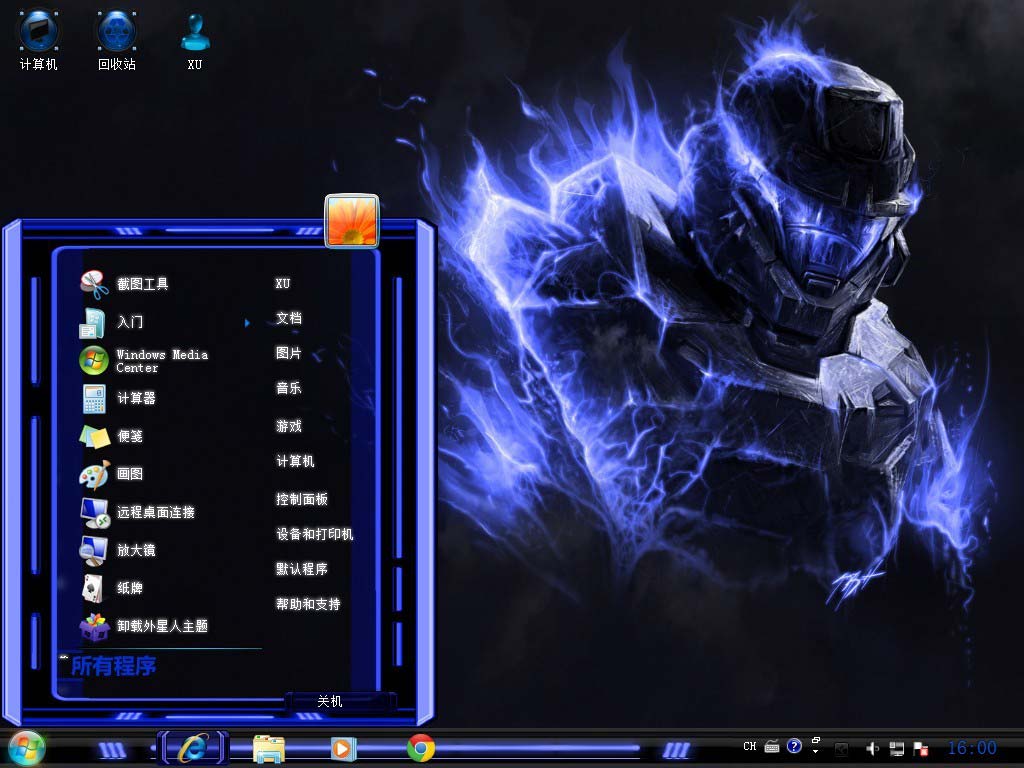Click the blue help question mark icon
This screenshot has height=768, width=1024.
[x=794, y=746]
